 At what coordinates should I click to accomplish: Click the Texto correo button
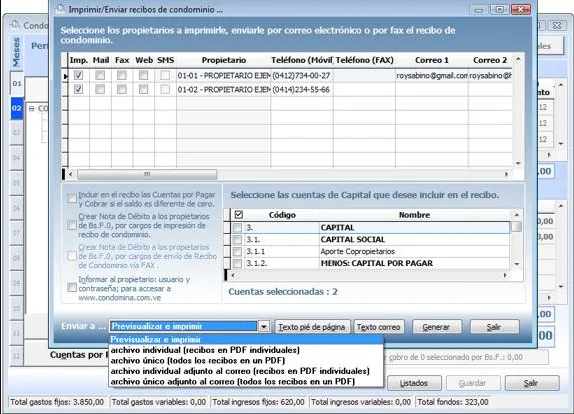pyautogui.click(x=379, y=327)
